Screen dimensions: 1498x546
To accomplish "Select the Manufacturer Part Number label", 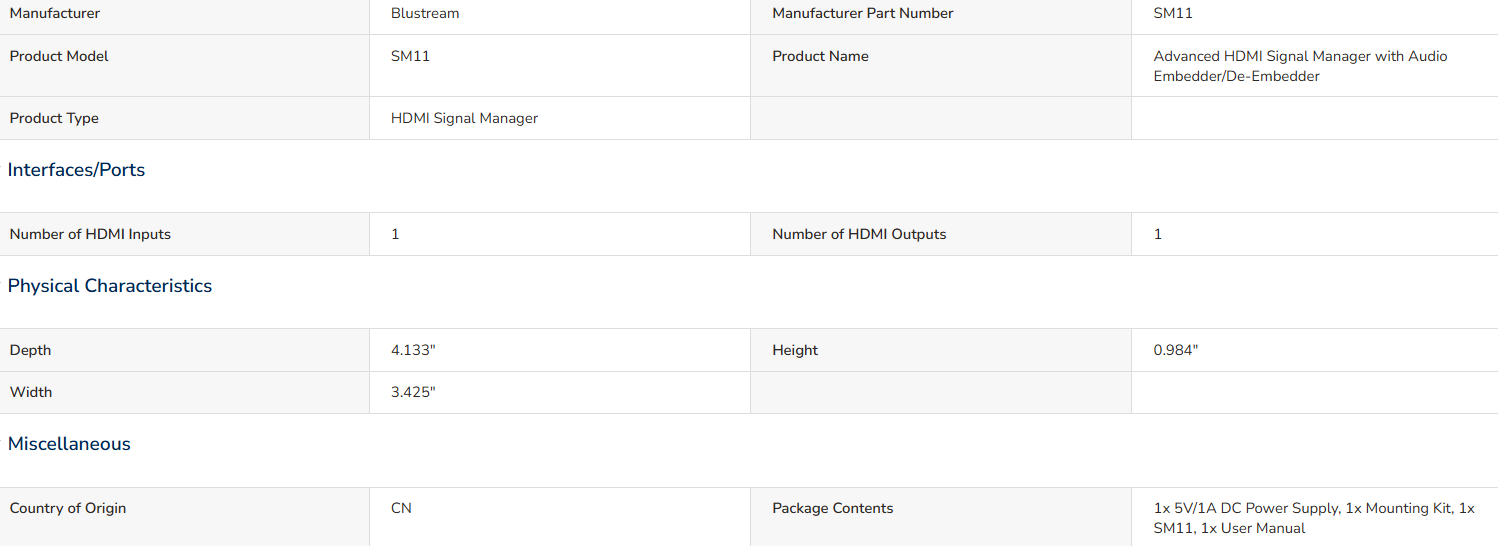I will [863, 13].
